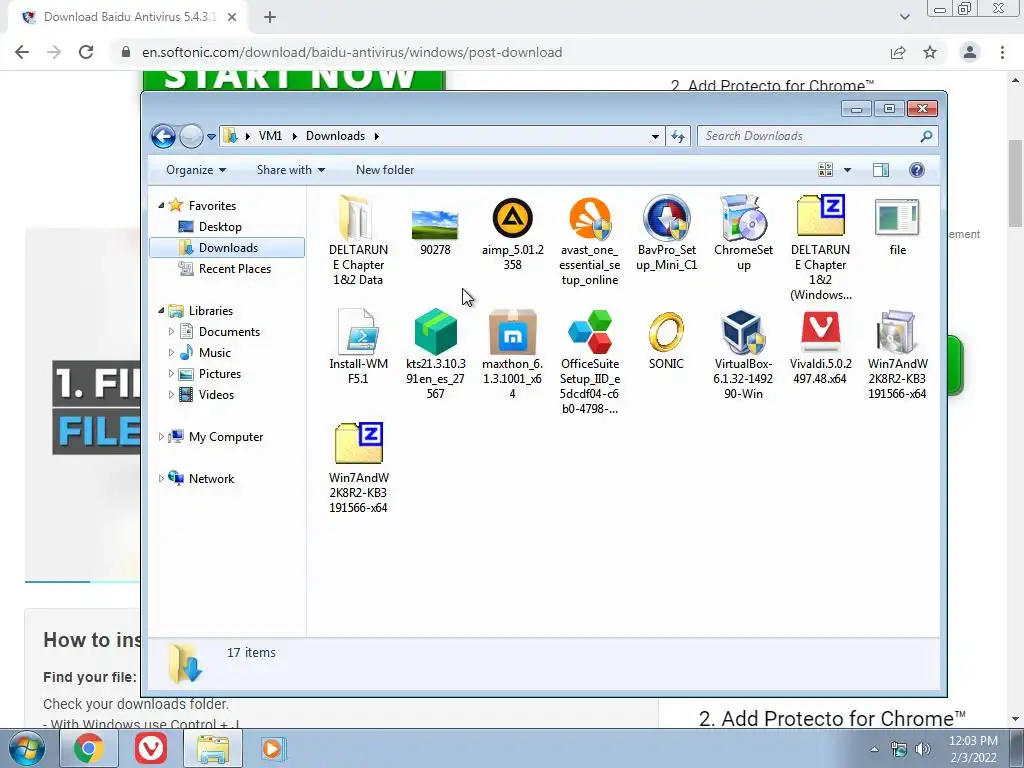The width and height of the screenshot is (1024, 768).
Task: Open Chrome profile avatar button
Action: (970, 52)
